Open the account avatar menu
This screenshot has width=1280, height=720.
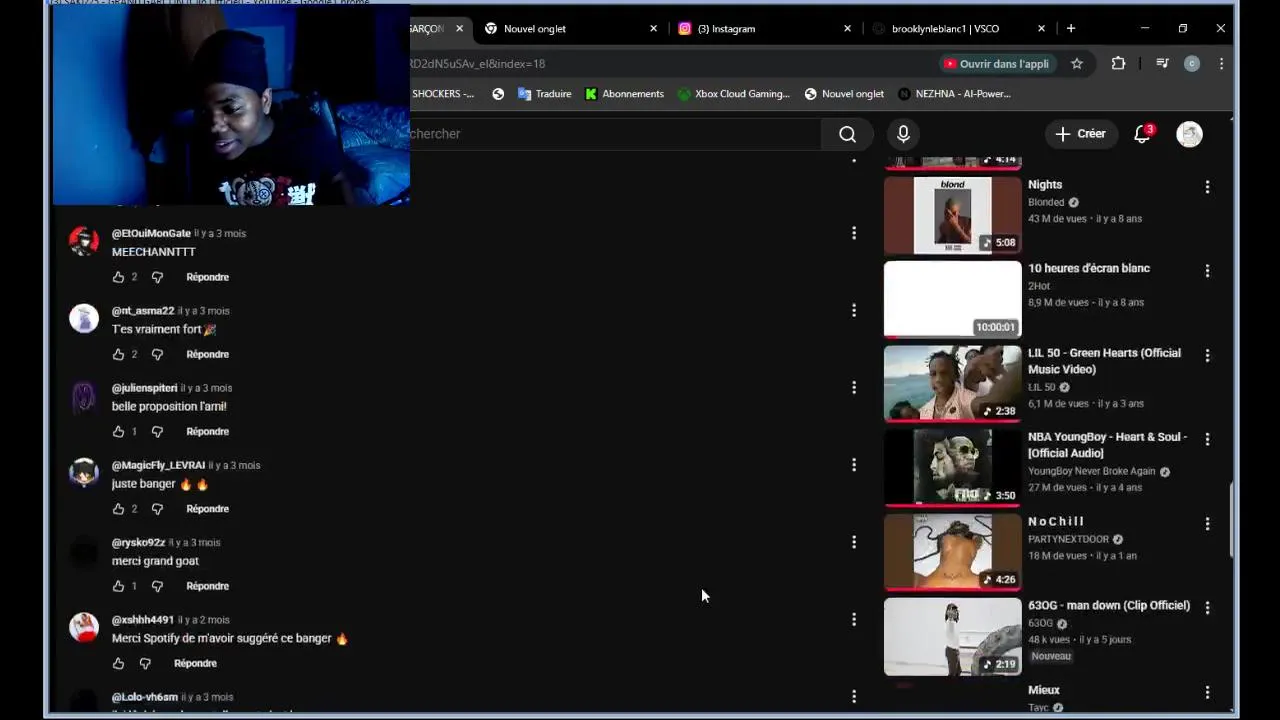(x=1189, y=134)
